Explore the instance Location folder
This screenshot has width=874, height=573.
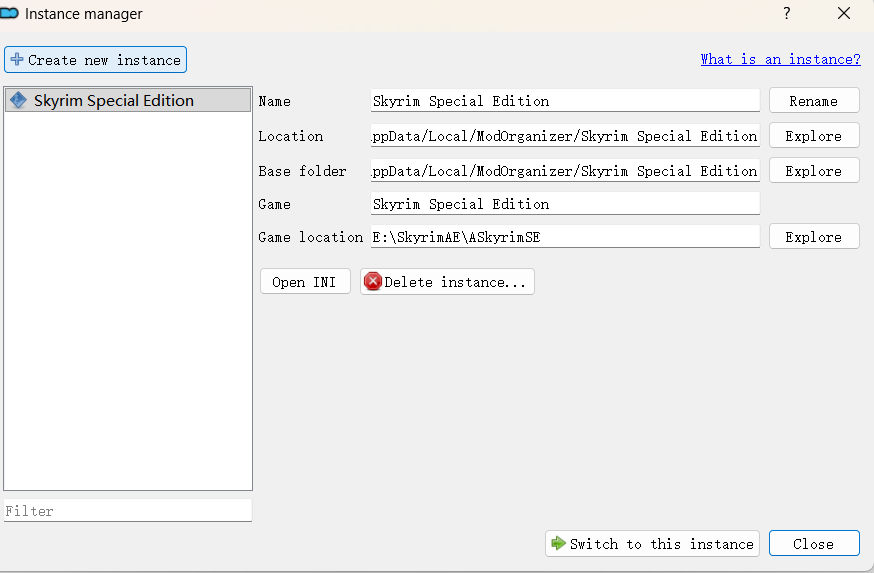(813, 136)
